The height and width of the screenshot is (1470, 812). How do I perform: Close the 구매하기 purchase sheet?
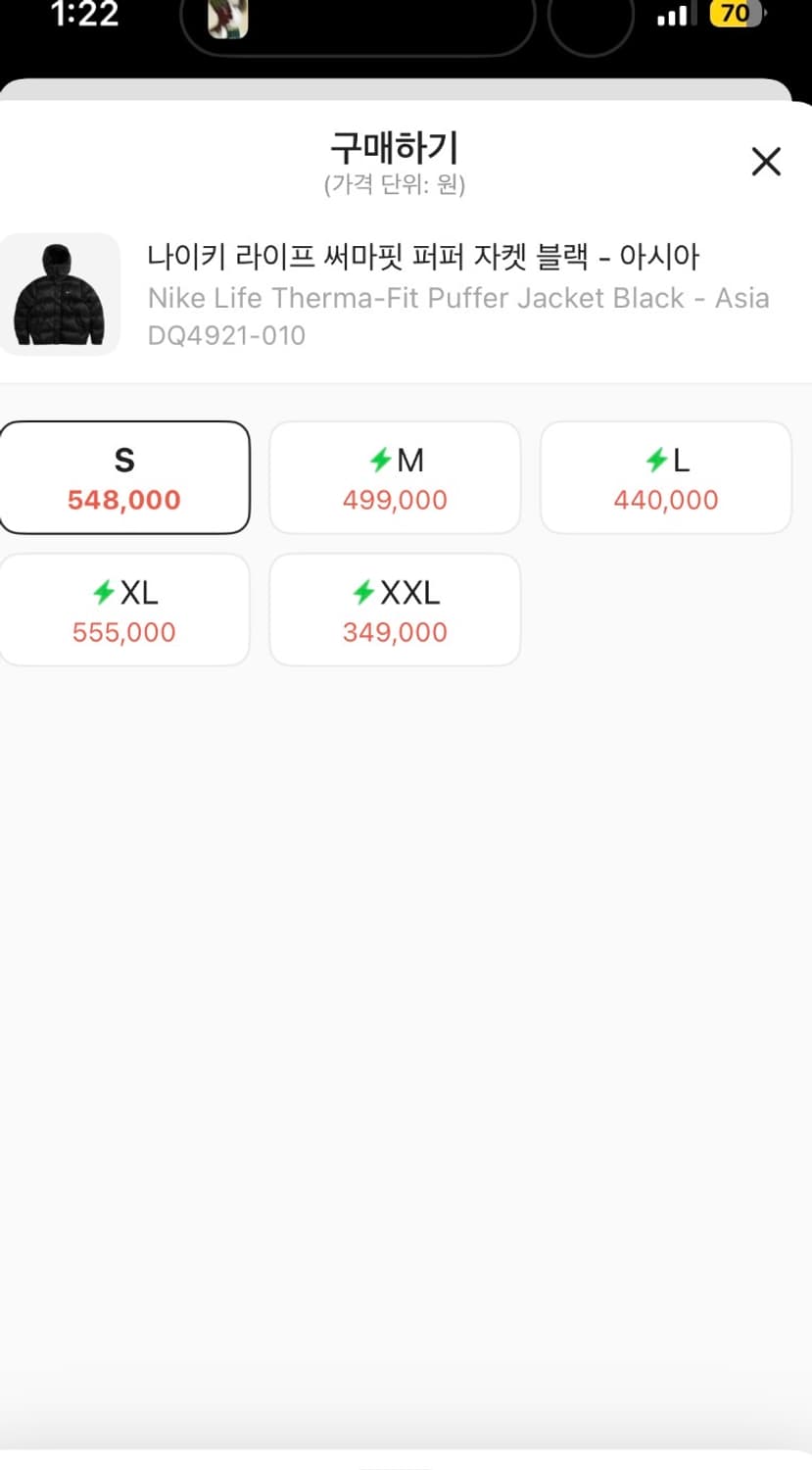point(765,162)
